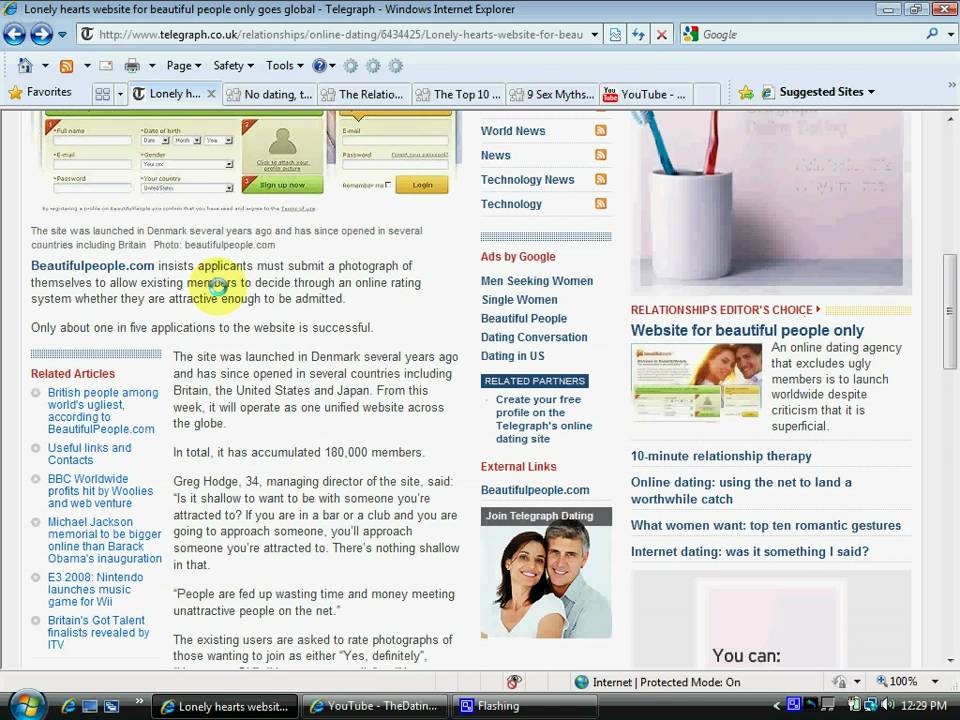The width and height of the screenshot is (960, 720).
Task: Expand the recent pages dropdown arrow
Action: pos(62,34)
